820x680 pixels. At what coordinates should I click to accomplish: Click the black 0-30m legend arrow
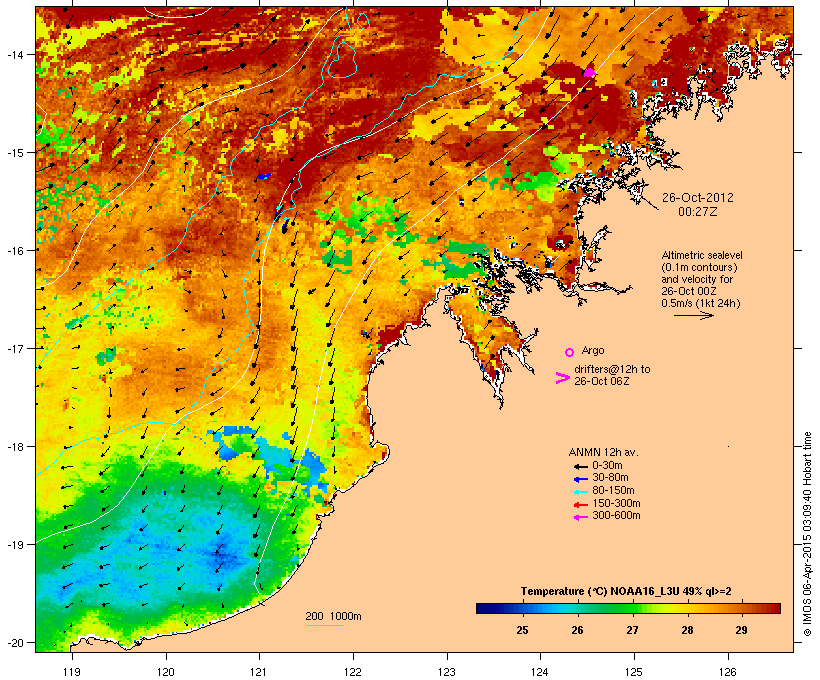[580, 466]
